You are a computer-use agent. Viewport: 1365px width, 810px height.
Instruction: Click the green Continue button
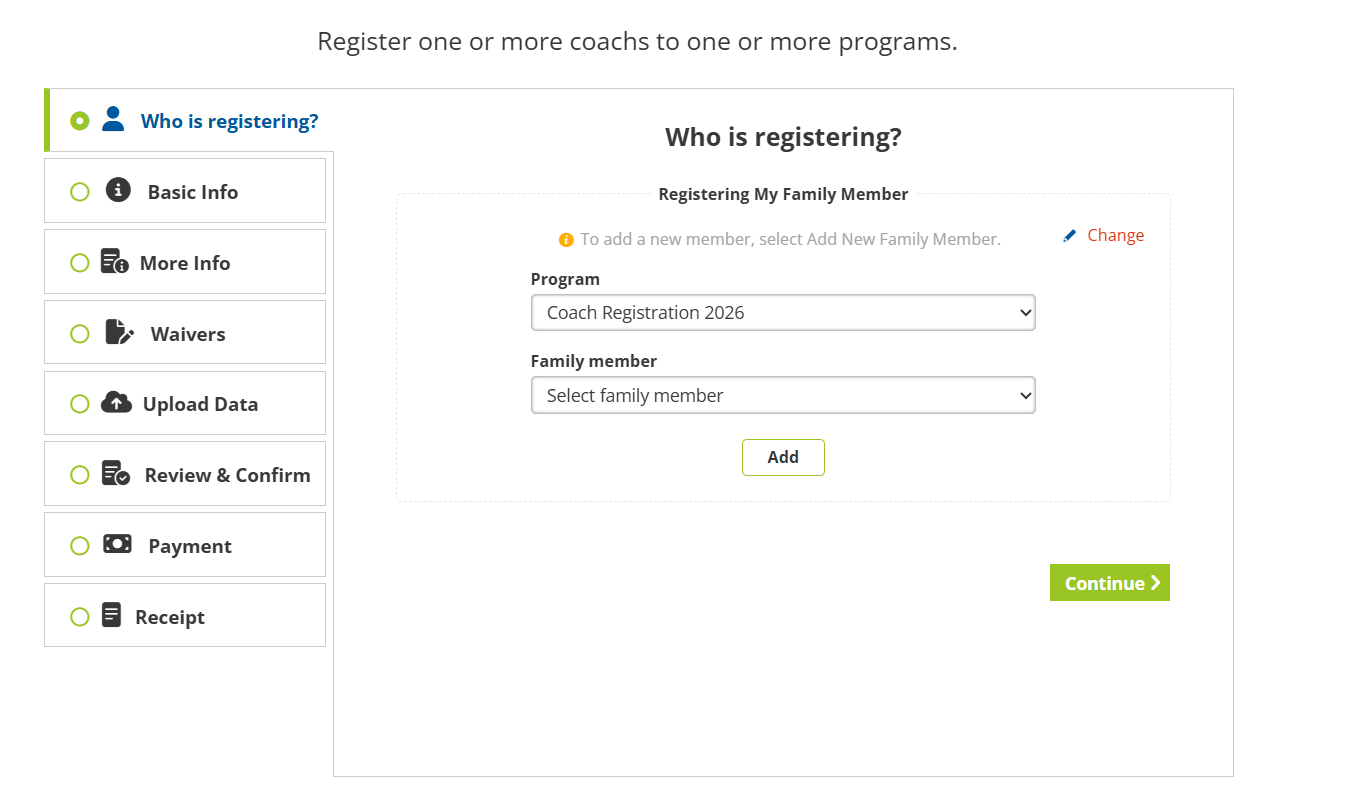[x=1109, y=583]
